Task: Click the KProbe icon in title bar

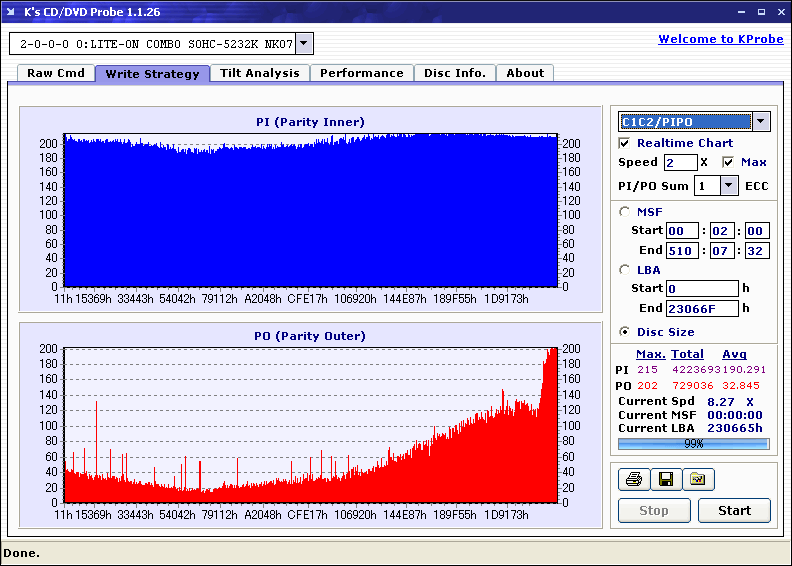Action: 12,11
